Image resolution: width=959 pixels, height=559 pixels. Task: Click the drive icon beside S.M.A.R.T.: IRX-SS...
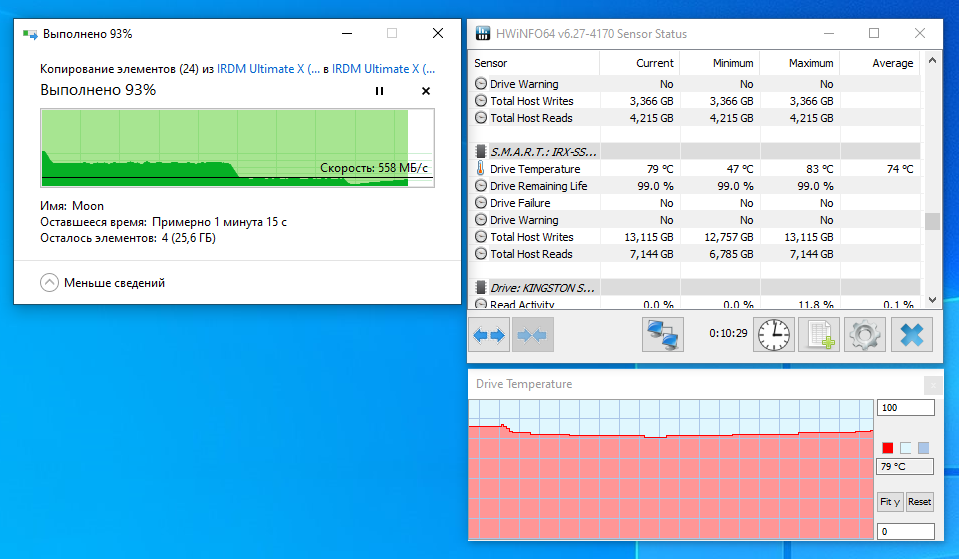(481, 152)
